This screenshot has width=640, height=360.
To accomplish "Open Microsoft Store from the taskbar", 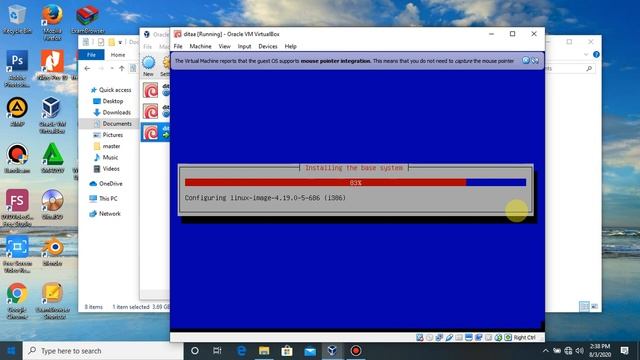I will click(x=287, y=351).
